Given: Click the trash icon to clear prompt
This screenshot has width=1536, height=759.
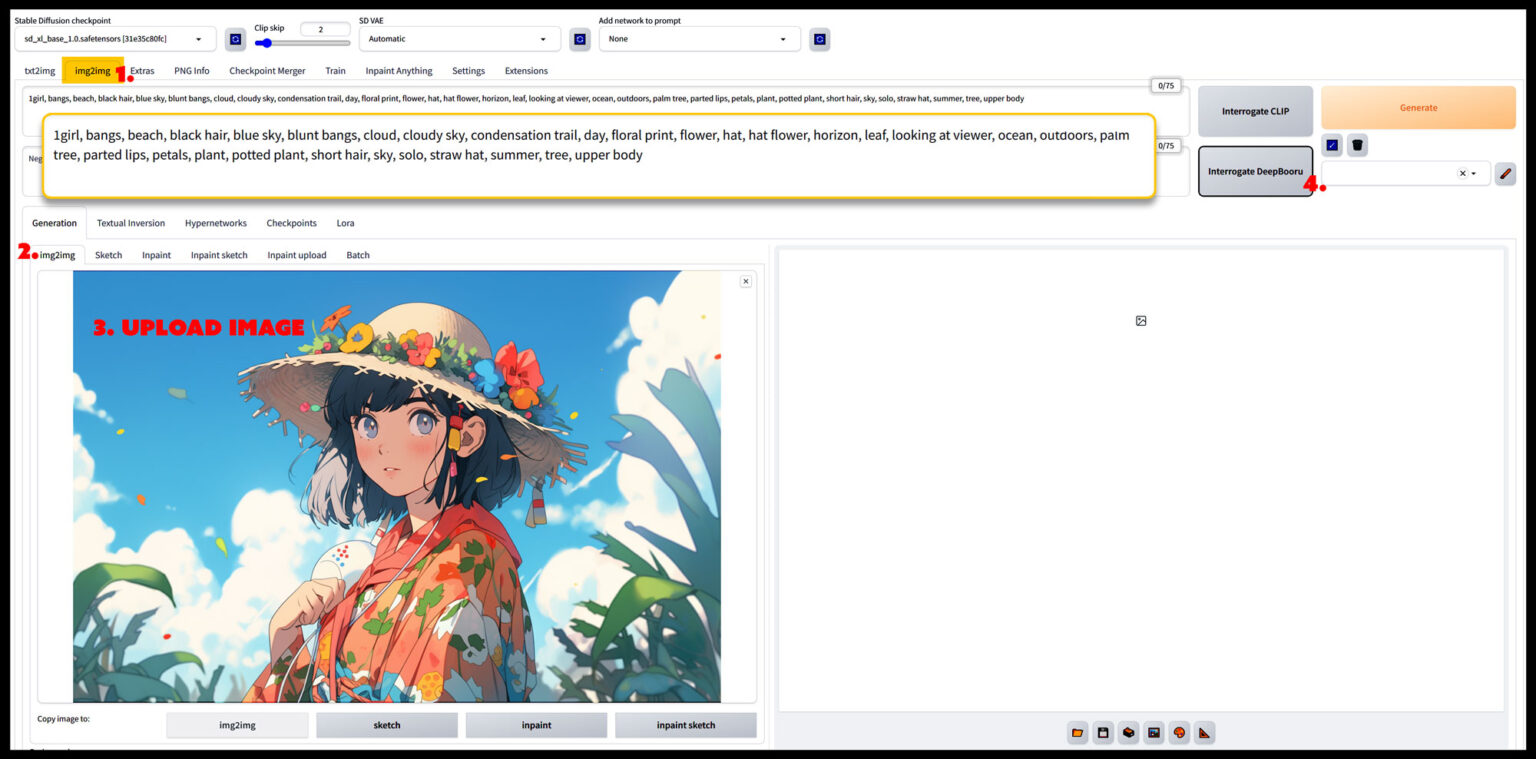Looking at the screenshot, I should [x=1357, y=145].
